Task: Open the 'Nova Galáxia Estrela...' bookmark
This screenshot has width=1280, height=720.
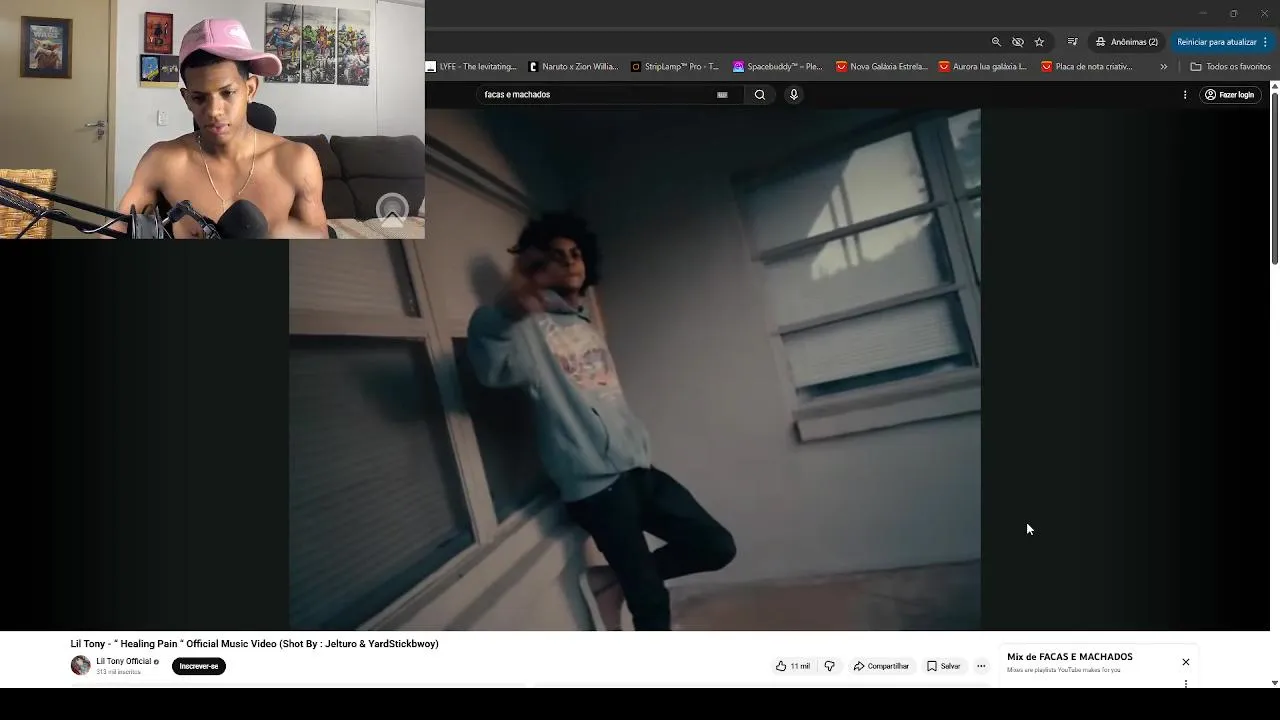Action: tap(882, 67)
